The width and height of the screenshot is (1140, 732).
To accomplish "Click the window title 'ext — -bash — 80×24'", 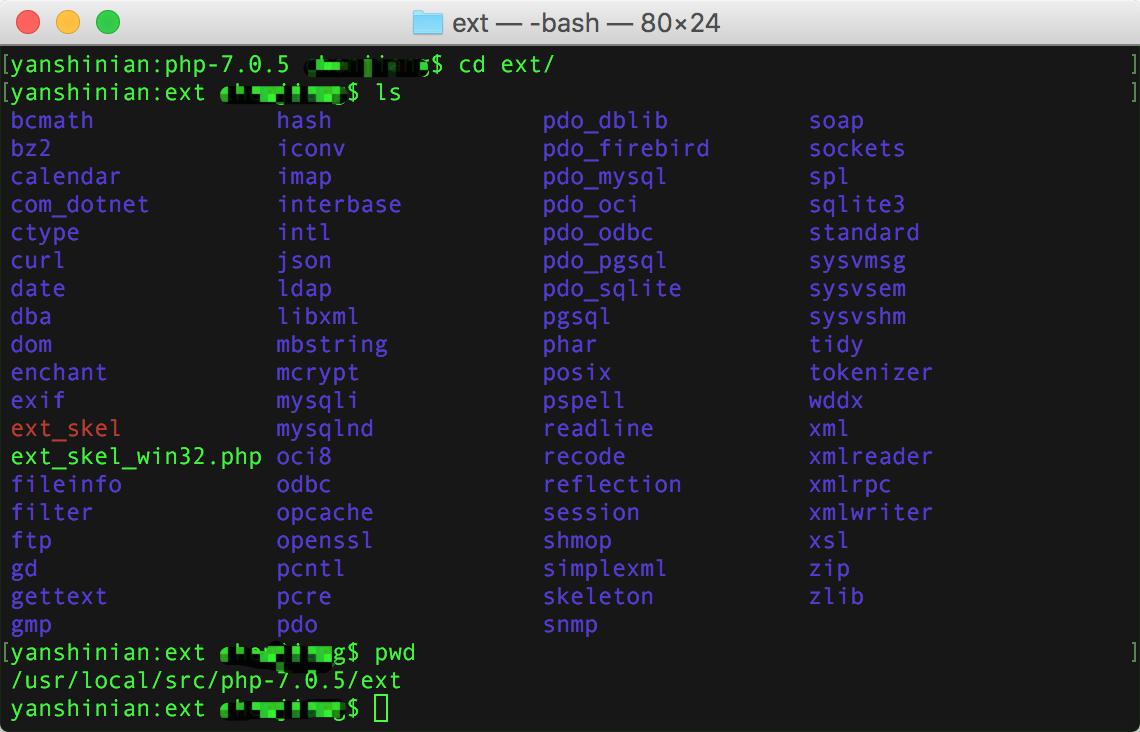I will 586,23.
